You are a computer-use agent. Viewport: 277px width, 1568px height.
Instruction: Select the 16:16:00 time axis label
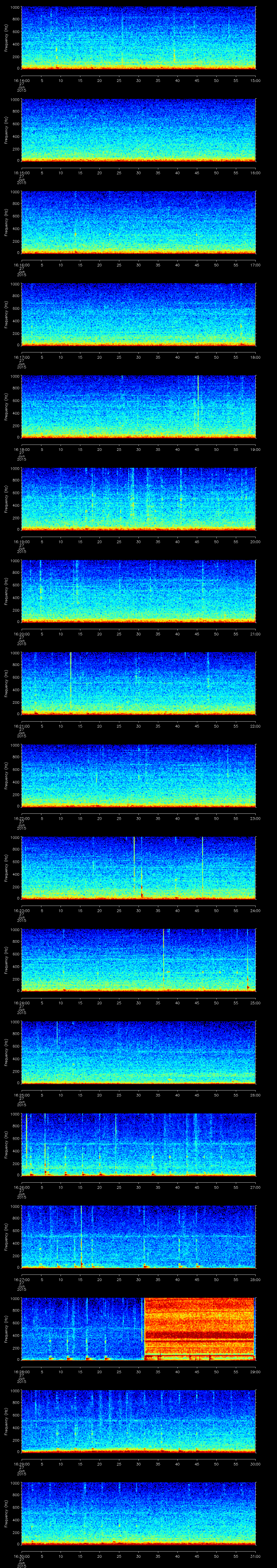pos(21,264)
